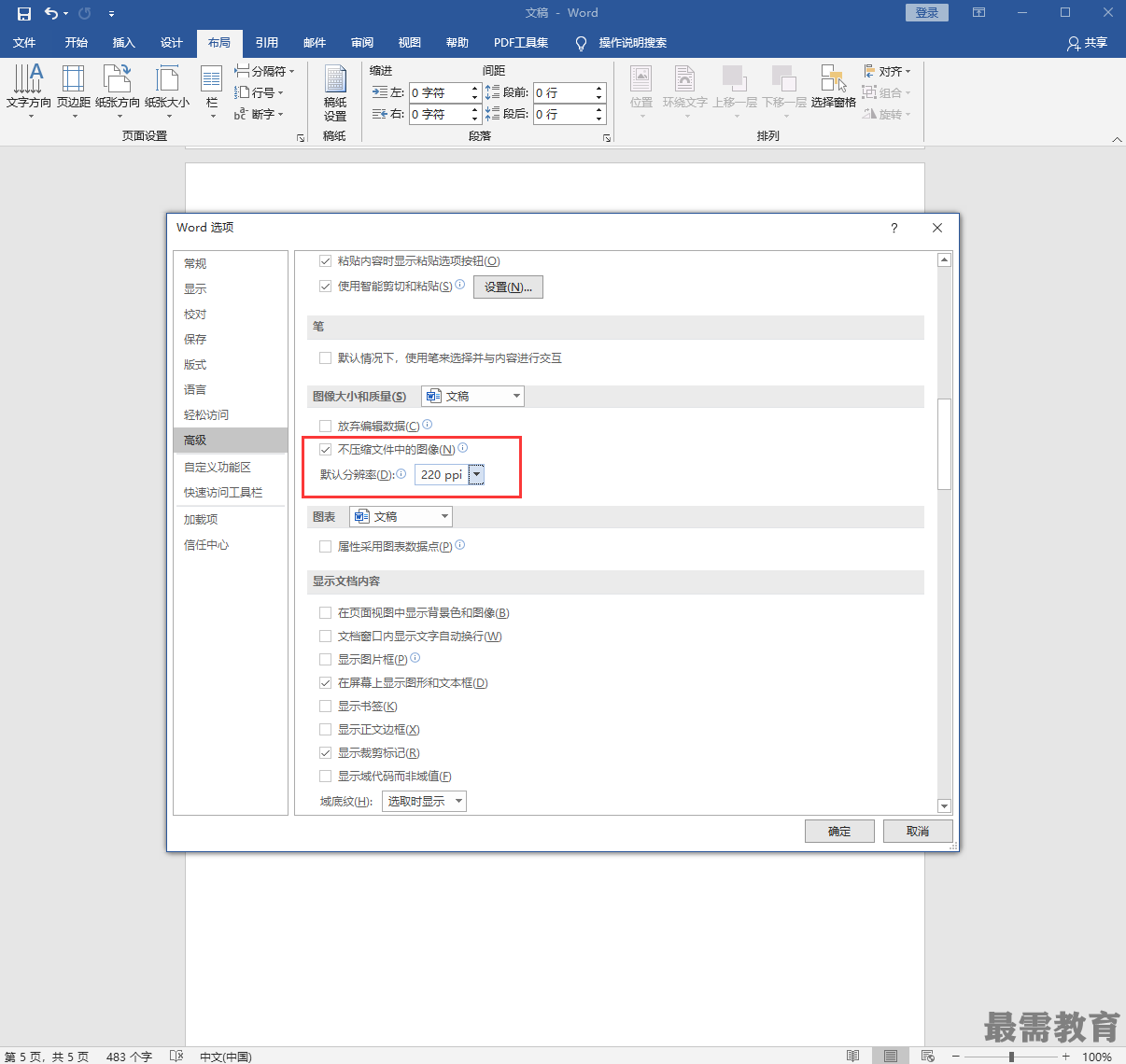
Task: Click the zoom slider handle
Action: 1011,1057
